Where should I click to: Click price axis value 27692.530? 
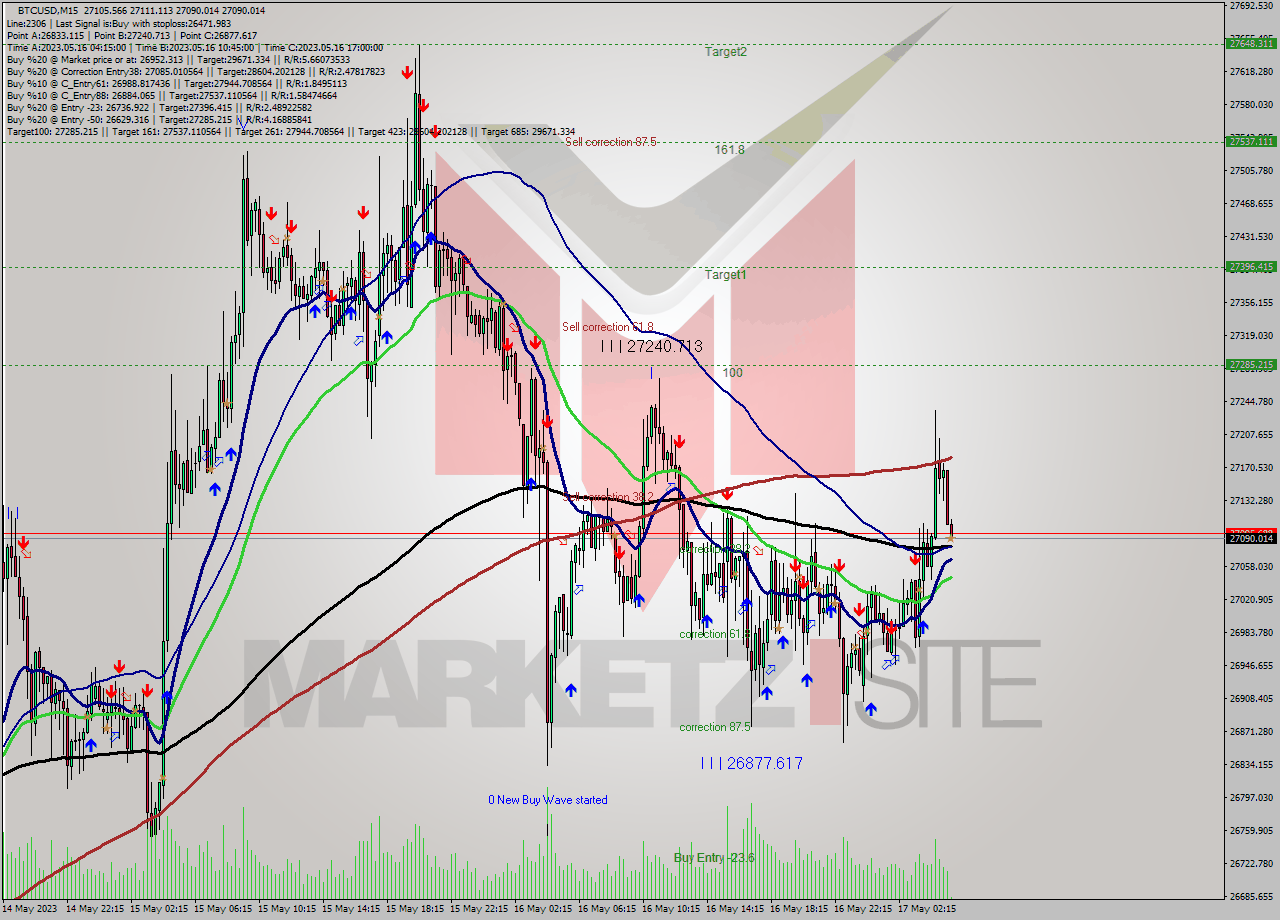point(1252,5)
